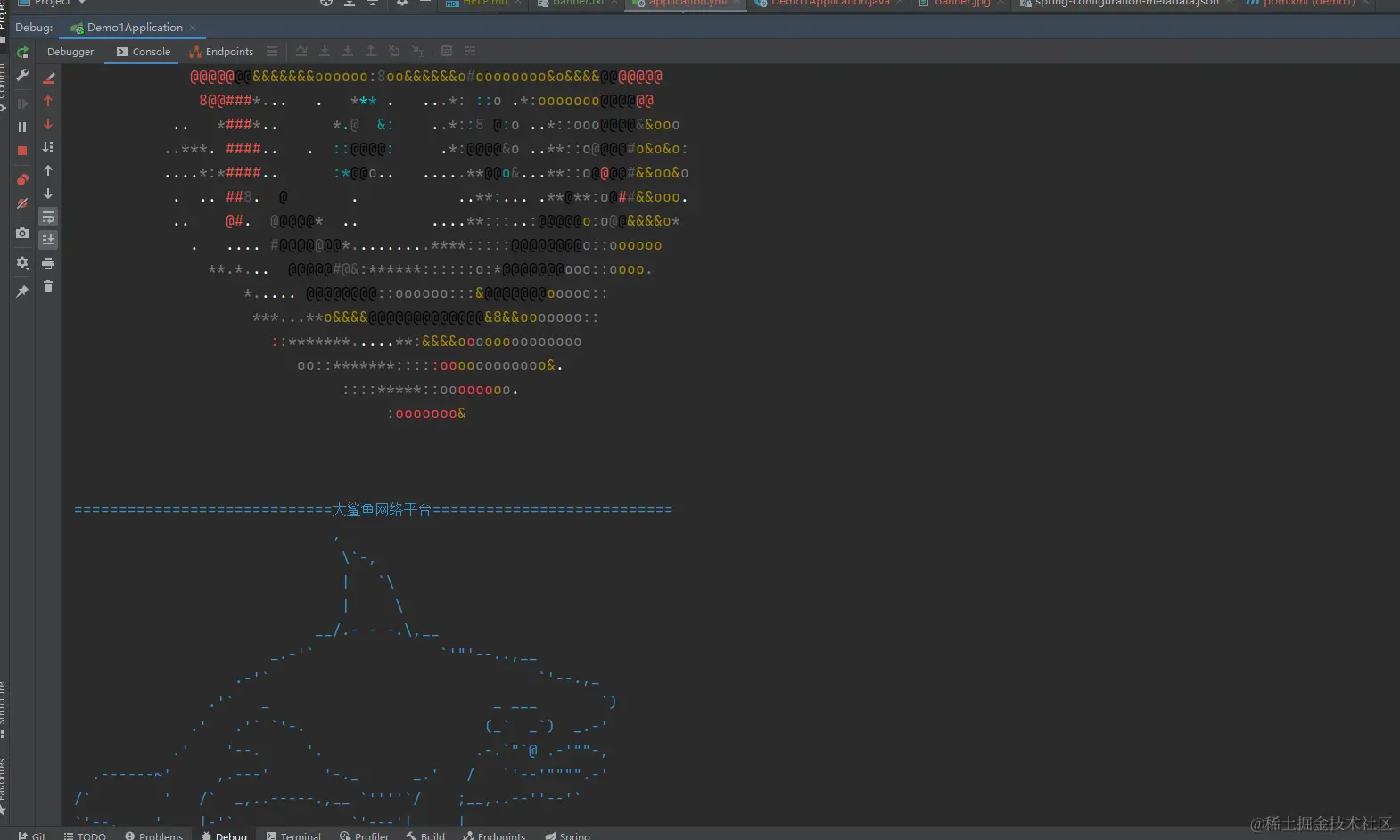Jump to previous stack trace, red up arrow
This screenshot has height=840, width=1400.
(x=48, y=101)
